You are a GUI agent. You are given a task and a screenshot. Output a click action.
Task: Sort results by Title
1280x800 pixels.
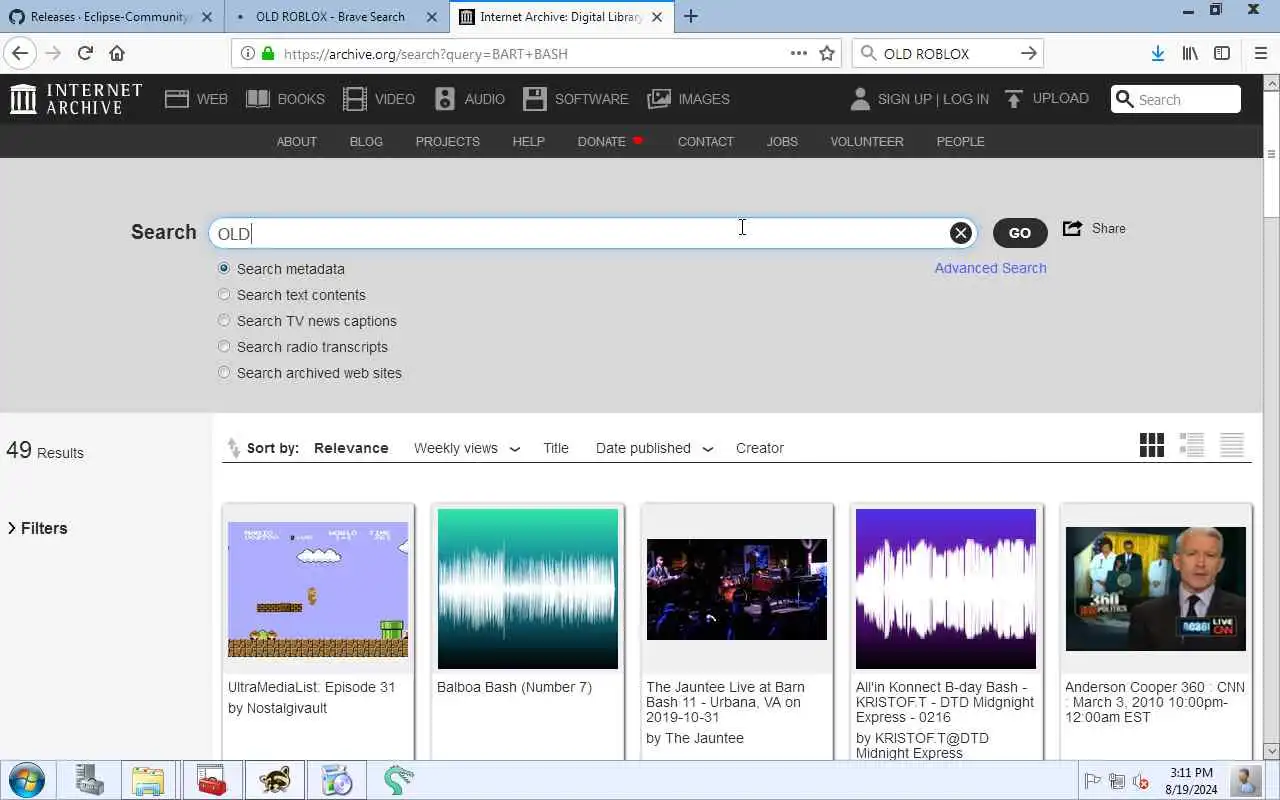pyautogui.click(x=556, y=448)
